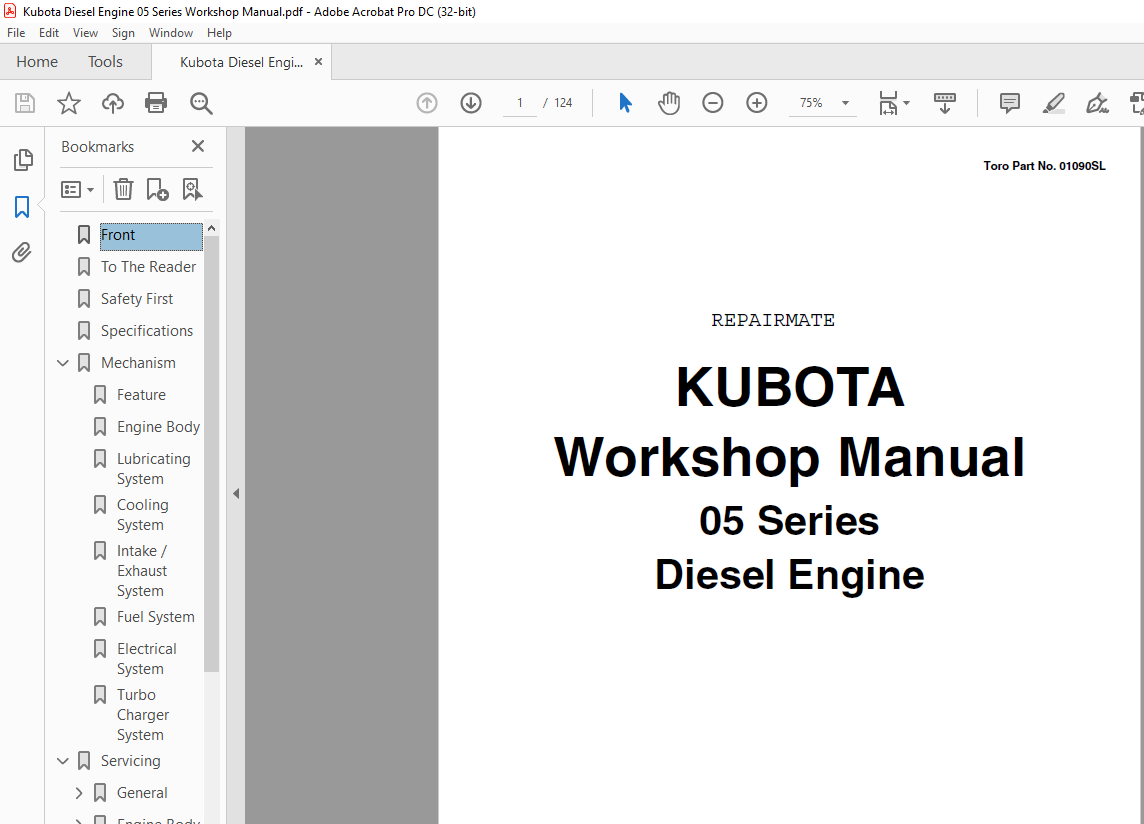The width and height of the screenshot is (1144, 824).
Task: Open the To The Reader bookmark
Action: click(148, 266)
